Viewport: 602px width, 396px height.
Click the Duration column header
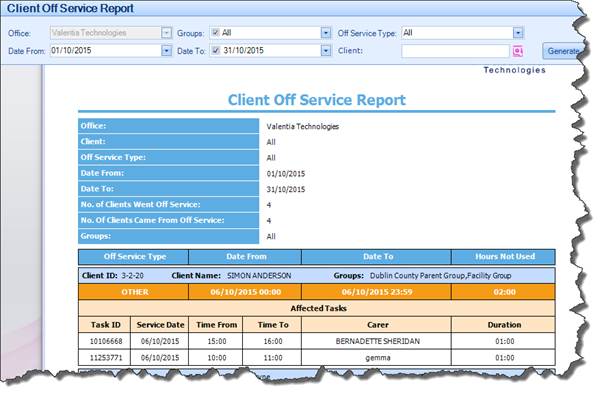tap(504, 325)
